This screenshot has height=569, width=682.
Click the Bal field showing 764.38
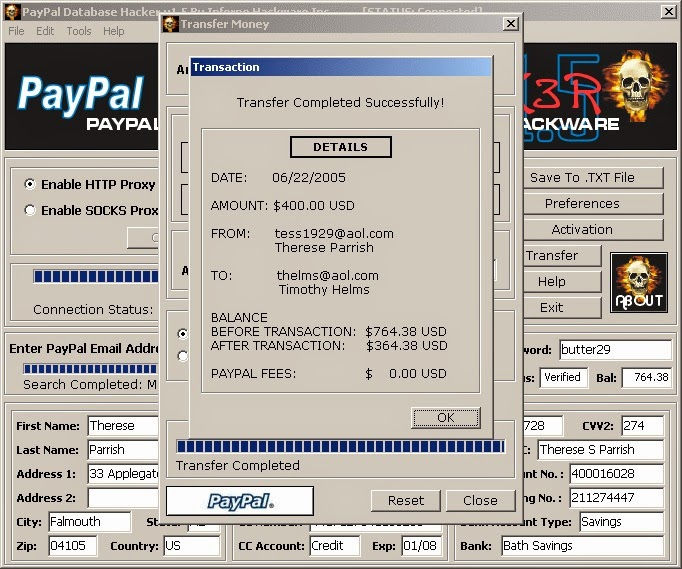[647, 377]
